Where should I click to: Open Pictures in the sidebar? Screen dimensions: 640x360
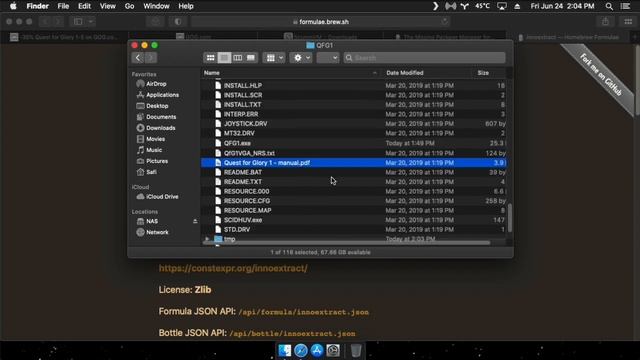pyautogui.click(x=153, y=161)
